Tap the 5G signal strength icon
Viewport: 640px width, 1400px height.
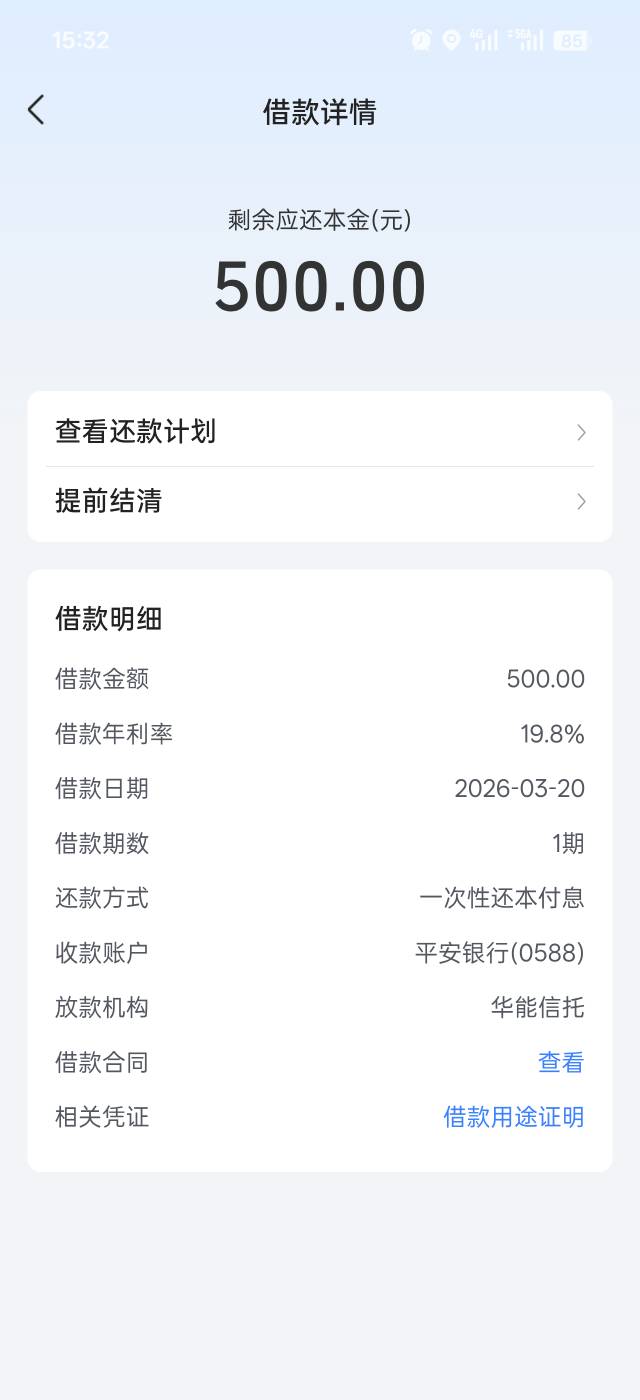(525, 40)
